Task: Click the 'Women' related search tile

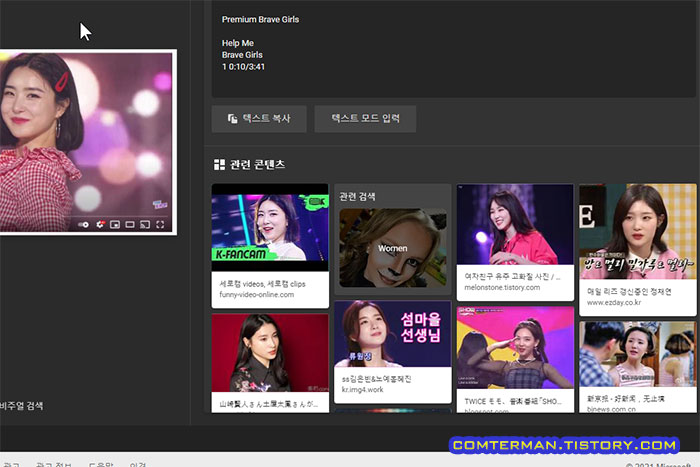Action: [x=393, y=248]
